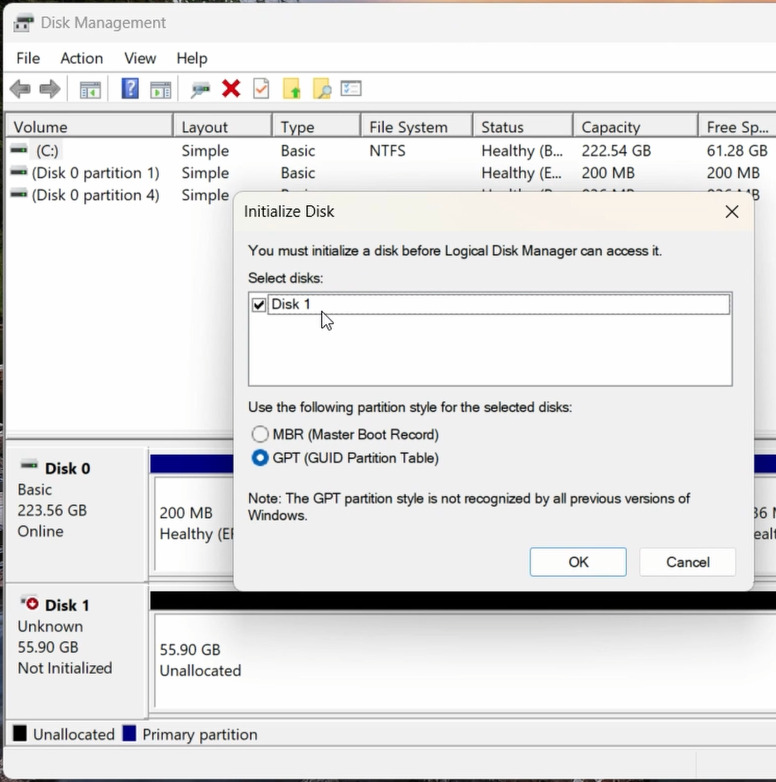Select the 55.90 GB Unallocated region
This screenshot has width=776, height=782.
coord(465,661)
